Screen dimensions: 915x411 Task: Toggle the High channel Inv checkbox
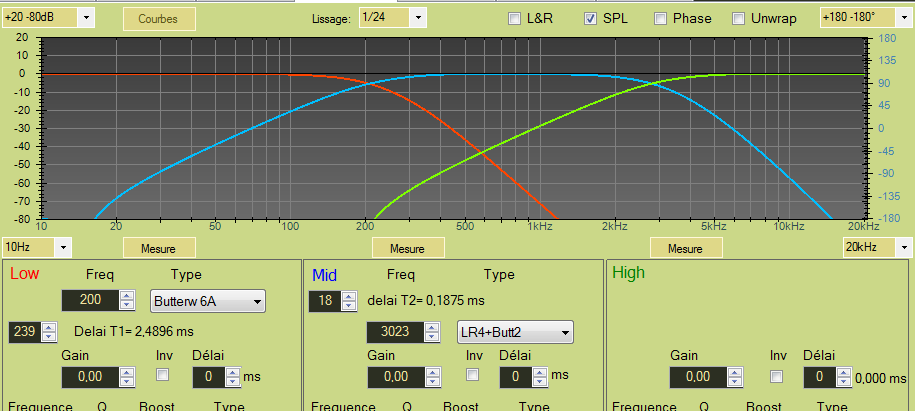tap(776, 376)
